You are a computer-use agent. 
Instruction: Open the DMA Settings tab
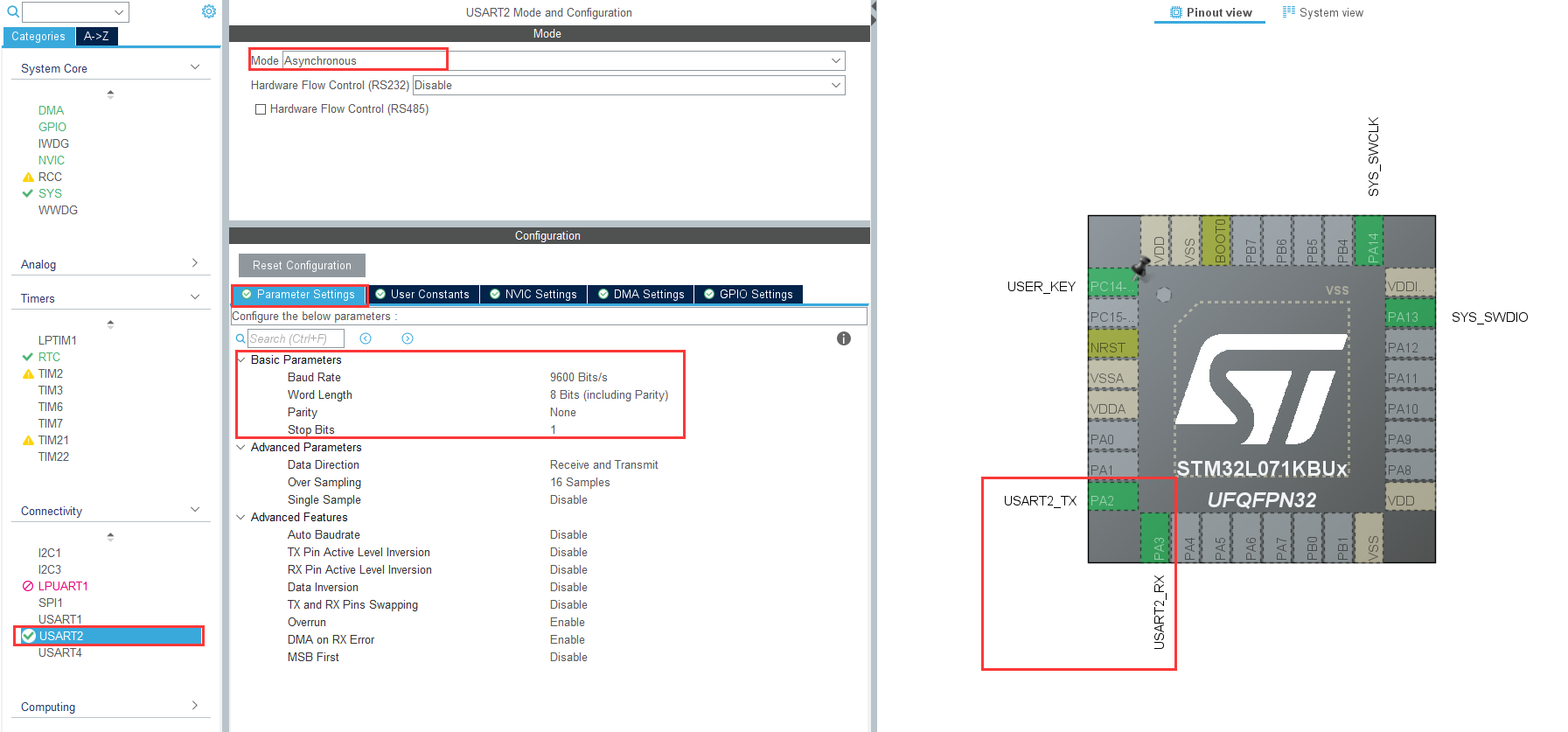tap(641, 294)
